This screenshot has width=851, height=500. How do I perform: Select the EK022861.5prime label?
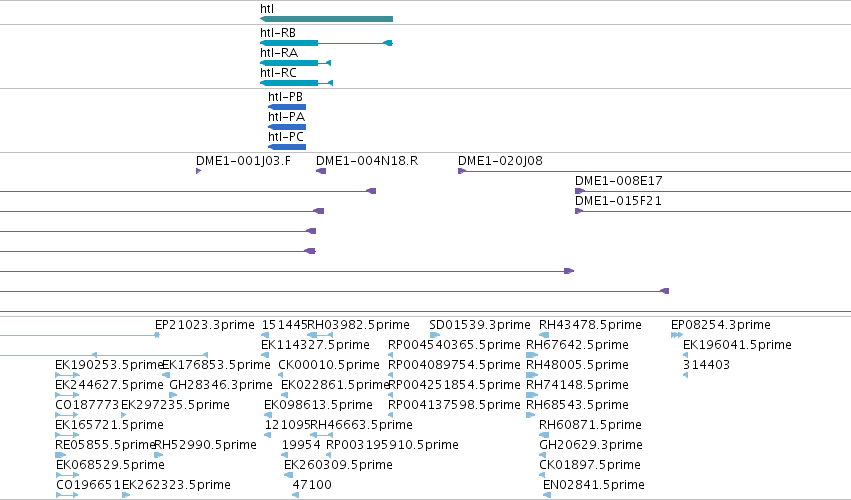335,385
